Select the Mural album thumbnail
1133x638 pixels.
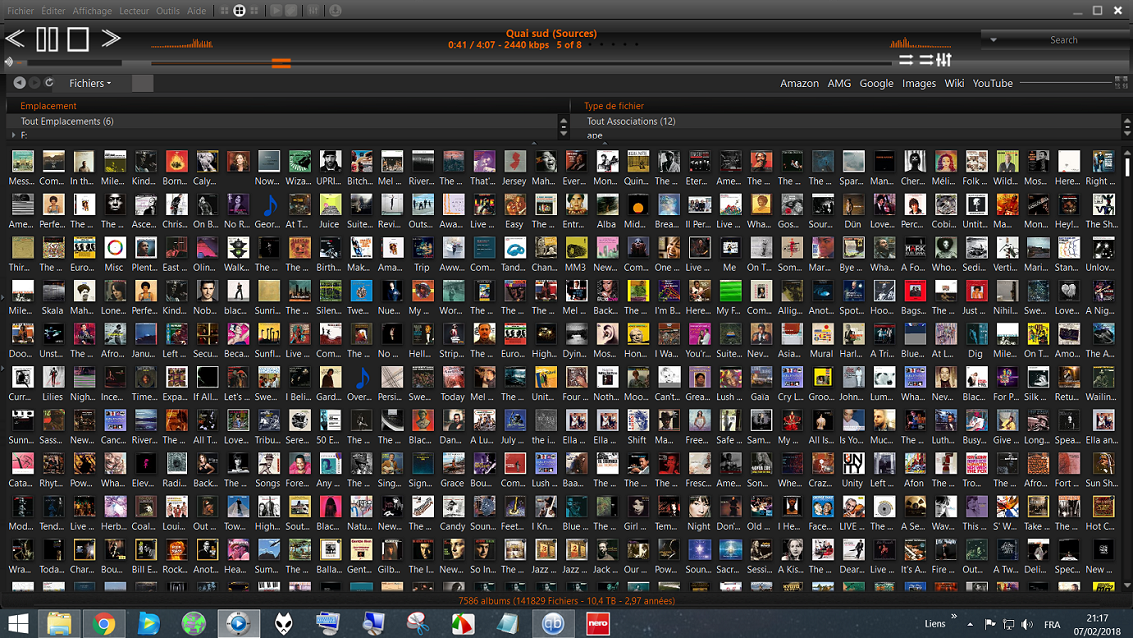pos(822,334)
